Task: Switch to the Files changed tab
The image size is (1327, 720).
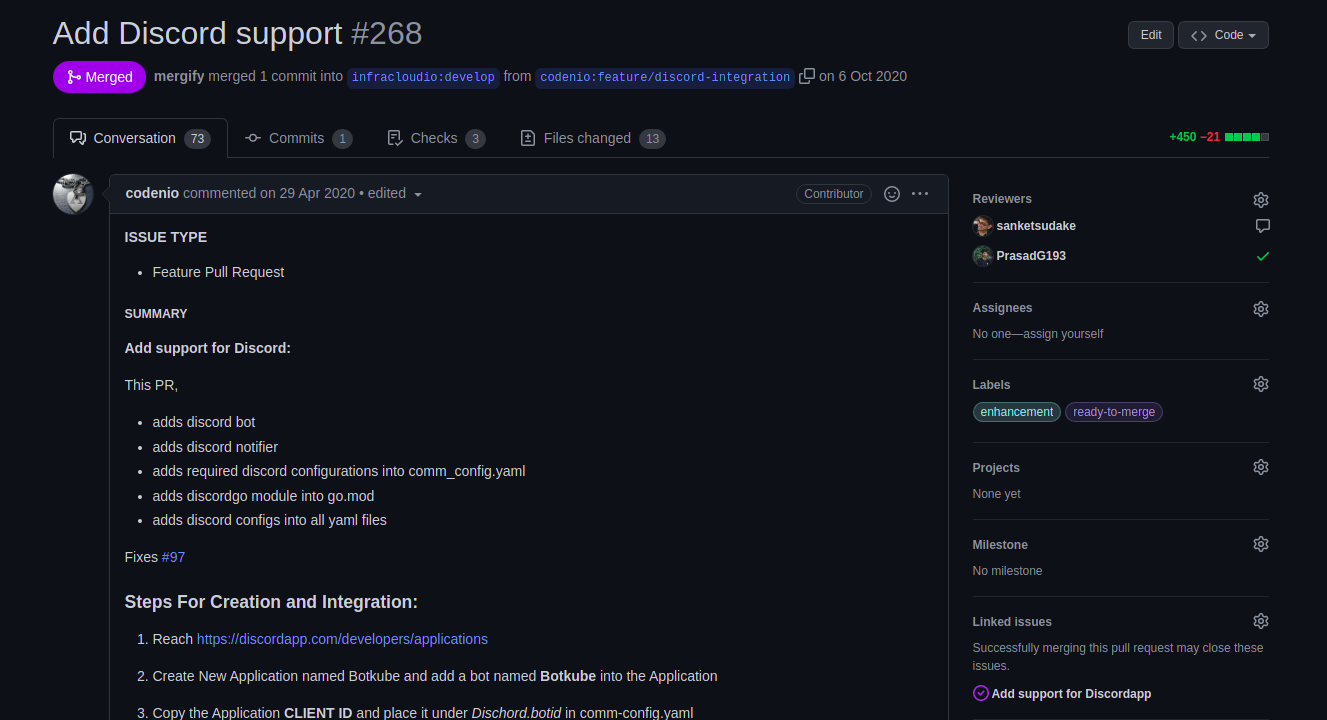Action: (592, 138)
